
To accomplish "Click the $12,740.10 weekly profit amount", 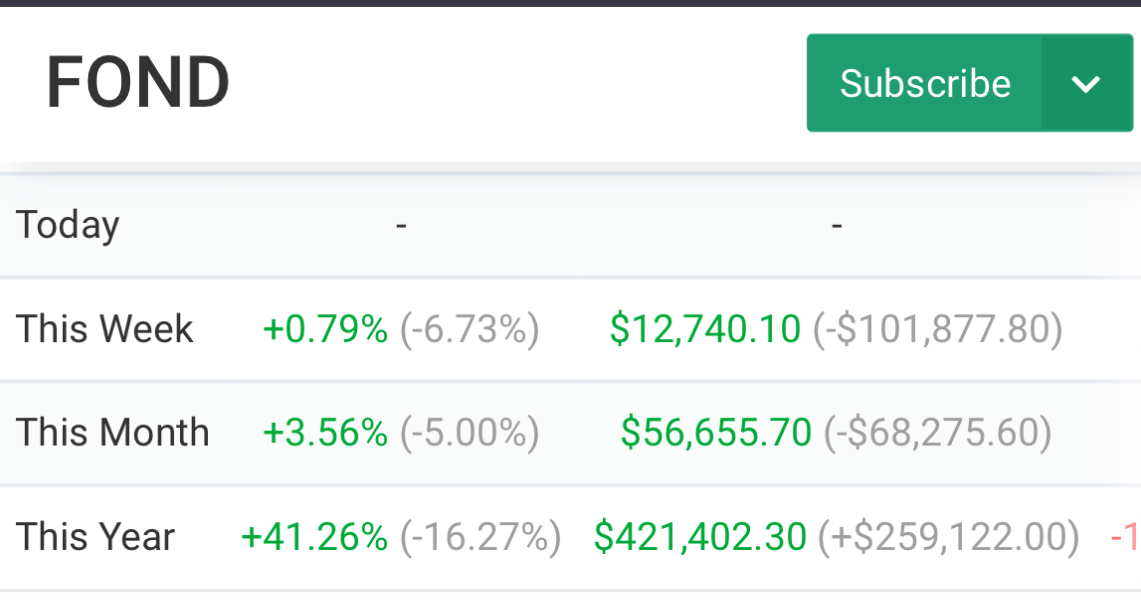I will 705,329.
